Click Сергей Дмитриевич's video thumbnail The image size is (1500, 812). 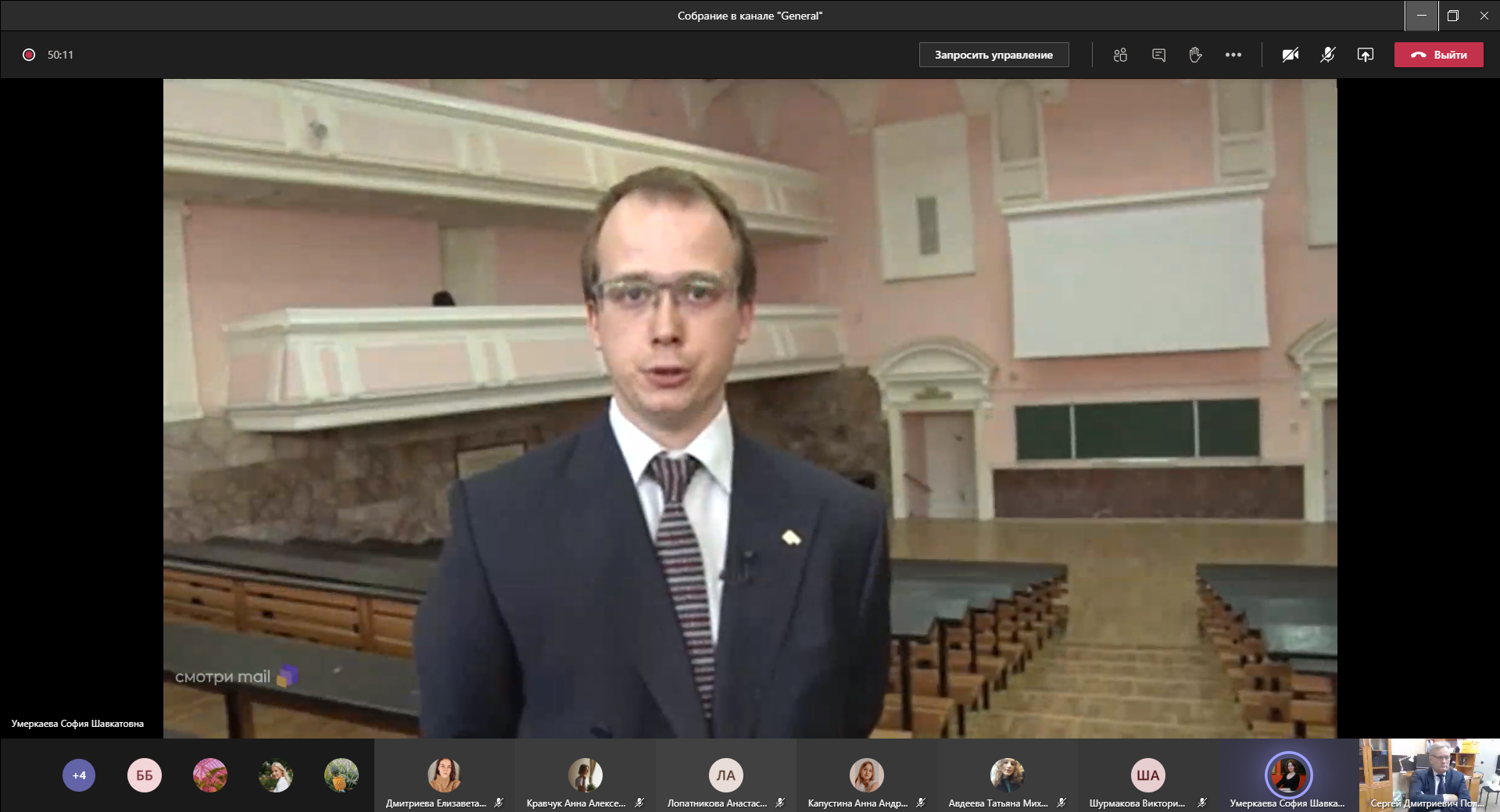pos(1429,774)
